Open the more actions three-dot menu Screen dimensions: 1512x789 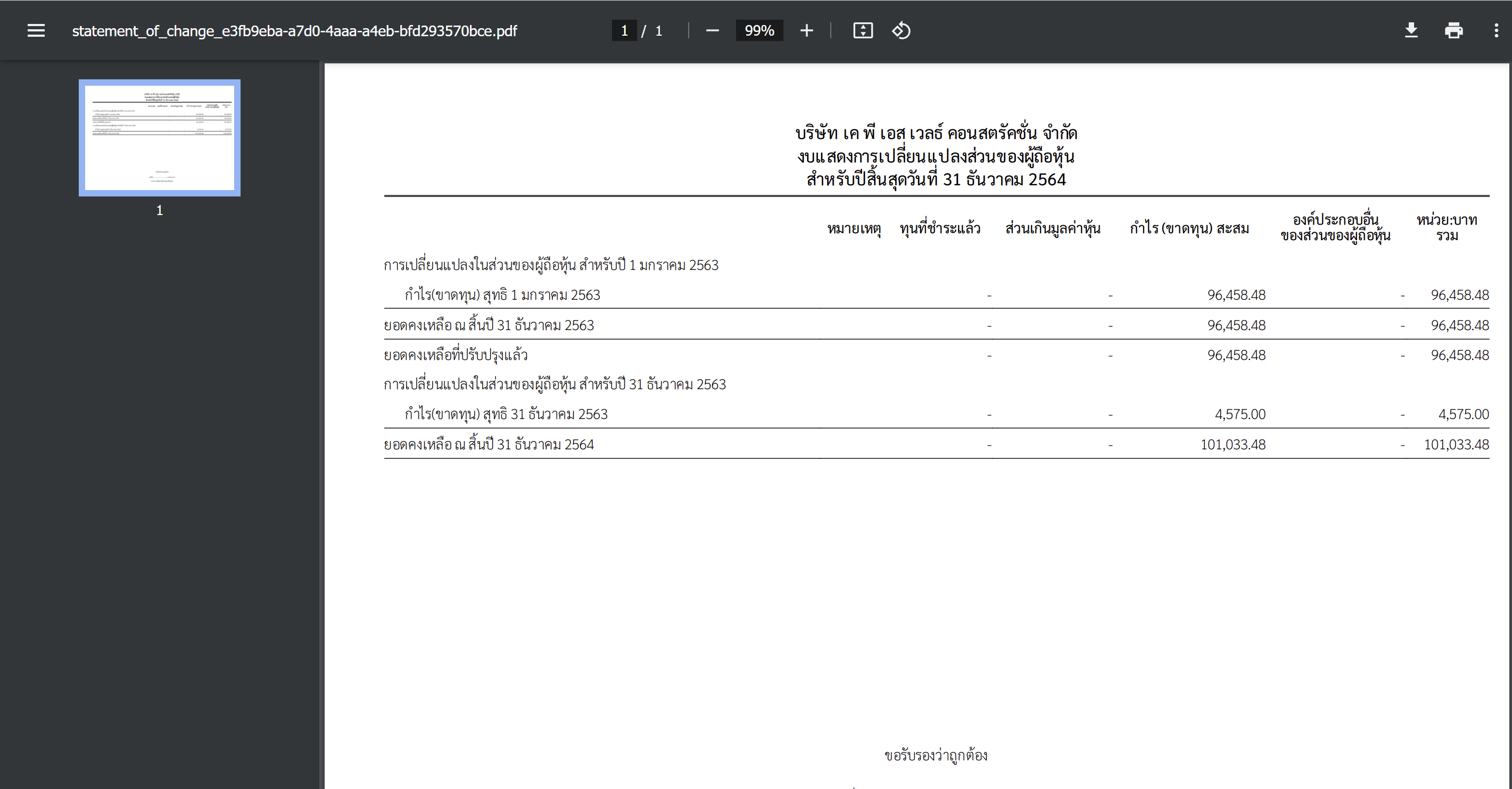click(1496, 30)
